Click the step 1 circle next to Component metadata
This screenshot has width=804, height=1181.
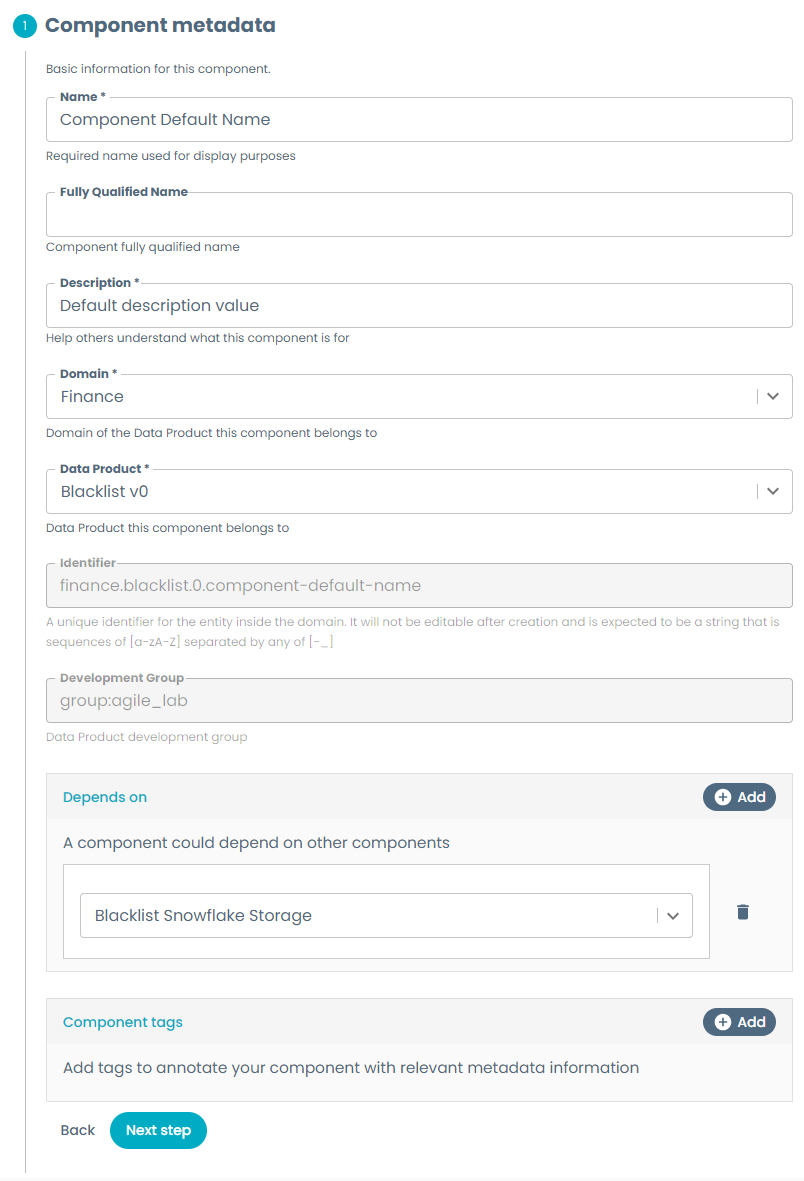(24, 25)
